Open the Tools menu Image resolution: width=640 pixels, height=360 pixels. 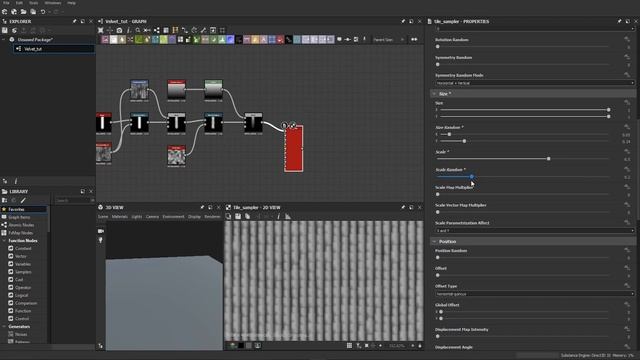tap(33, 3)
